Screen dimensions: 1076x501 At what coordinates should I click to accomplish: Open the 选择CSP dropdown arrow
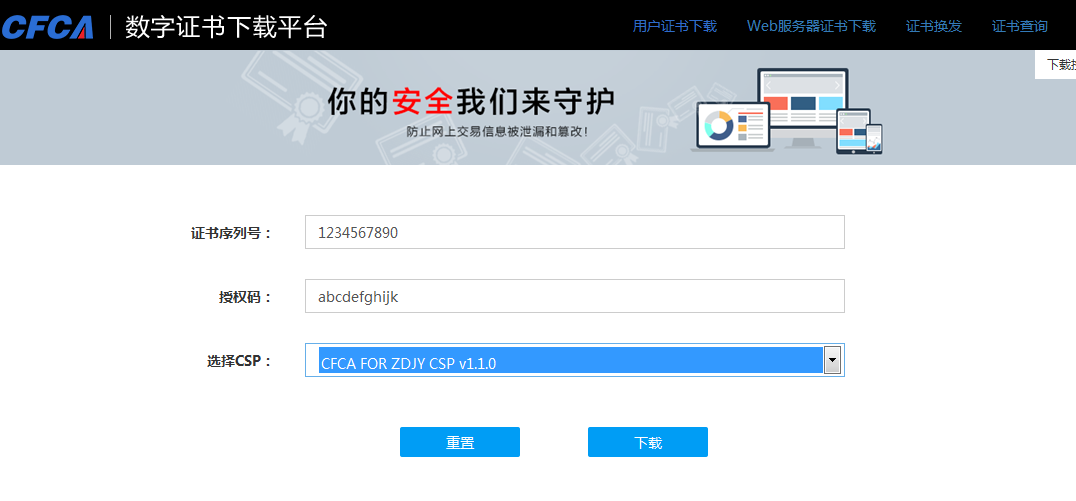(832, 360)
